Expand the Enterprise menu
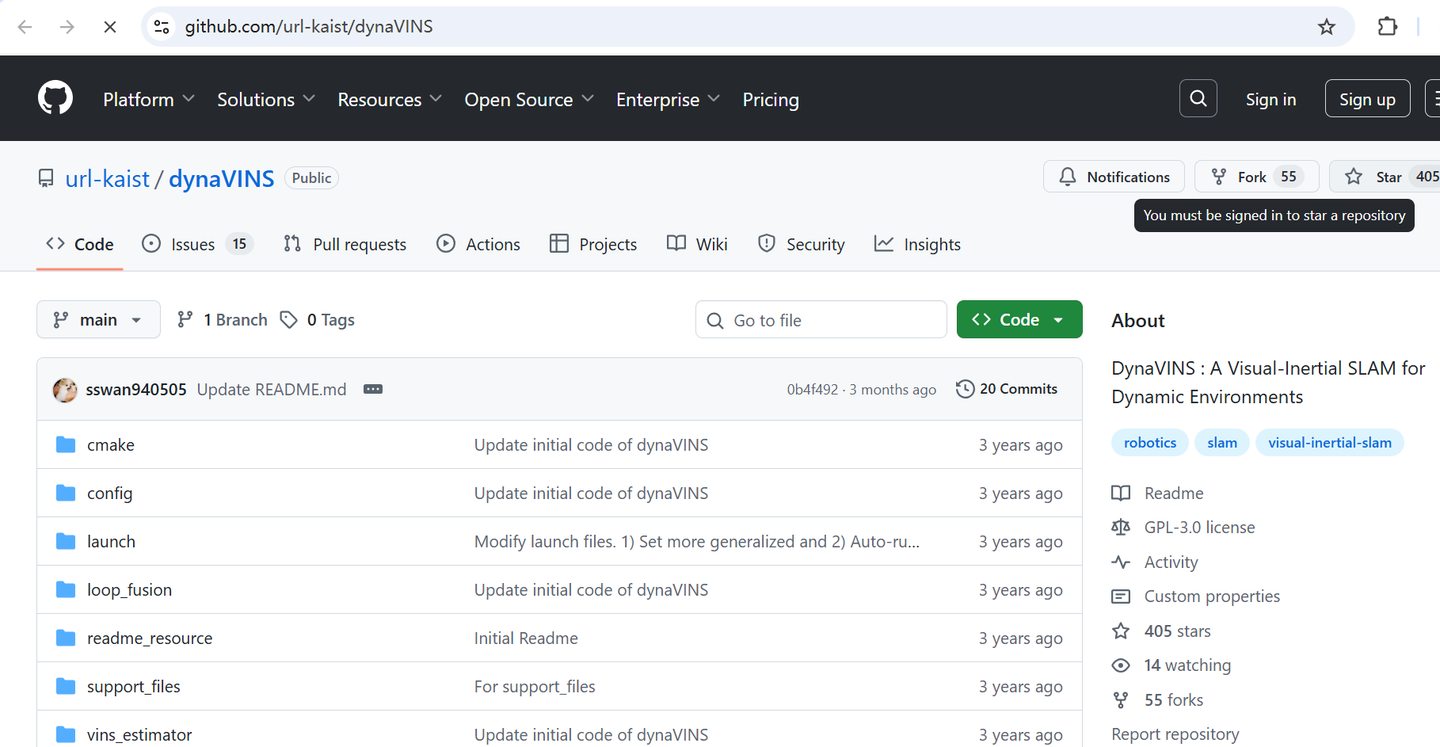The width and height of the screenshot is (1440, 747). click(x=668, y=99)
